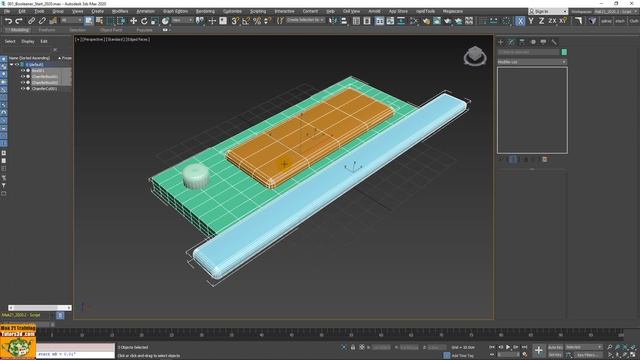The height and width of the screenshot is (360, 640).
Task: Click the Mirror tool icon
Action: [x=333, y=21]
